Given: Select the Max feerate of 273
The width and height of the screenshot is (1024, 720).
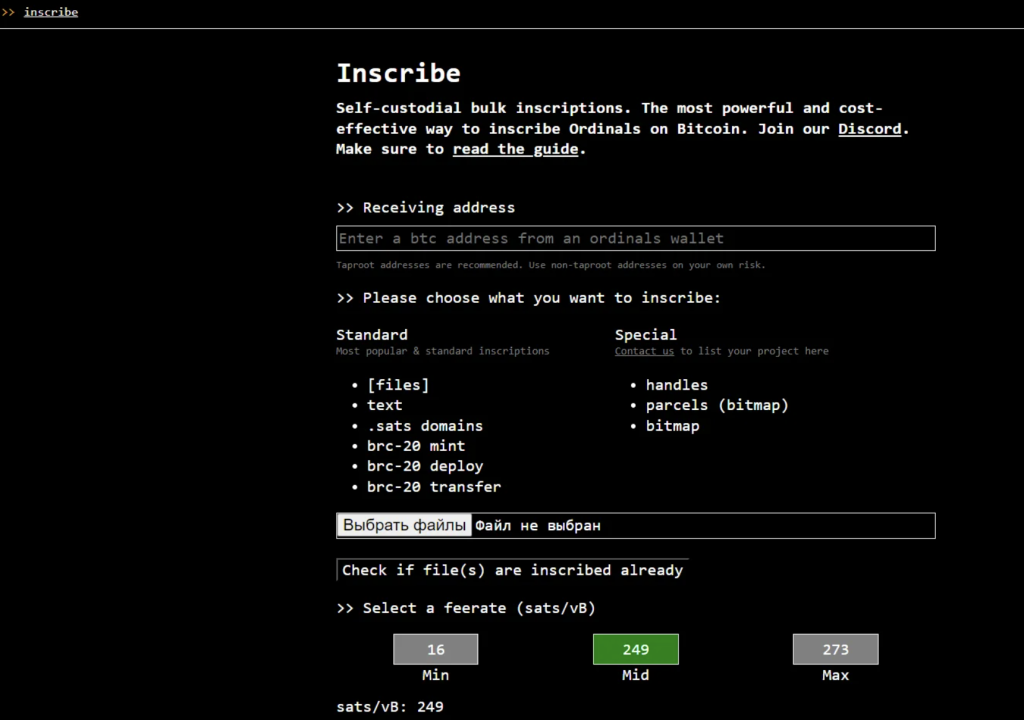Looking at the screenshot, I should click(x=835, y=649).
